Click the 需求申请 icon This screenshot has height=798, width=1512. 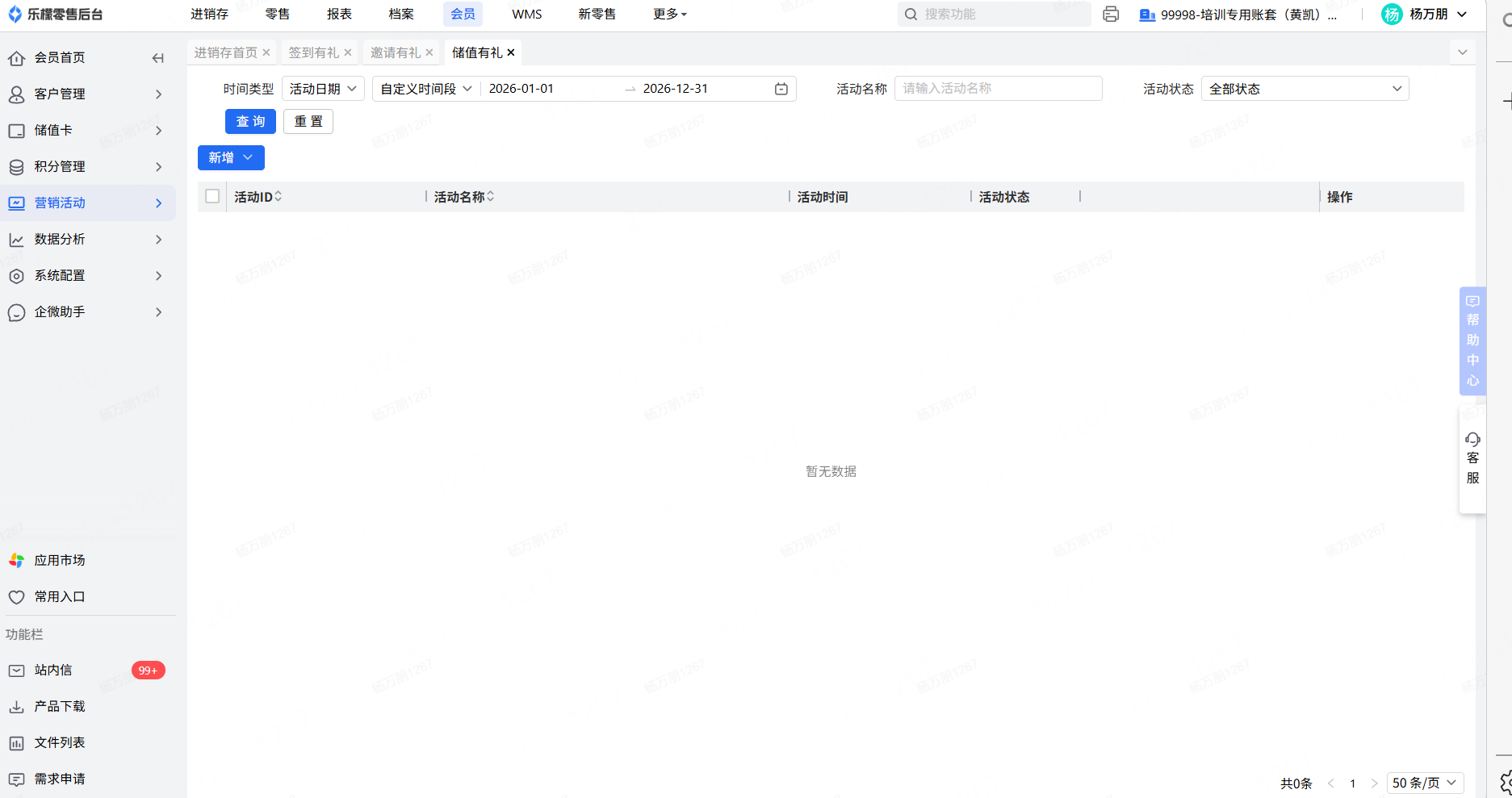[x=16, y=779]
